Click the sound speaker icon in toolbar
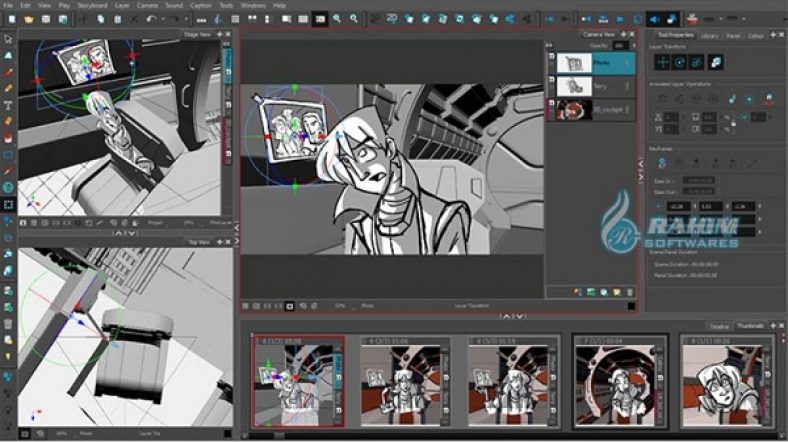The image size is (788, 442). pyautogui.click(x=654, y=19)
